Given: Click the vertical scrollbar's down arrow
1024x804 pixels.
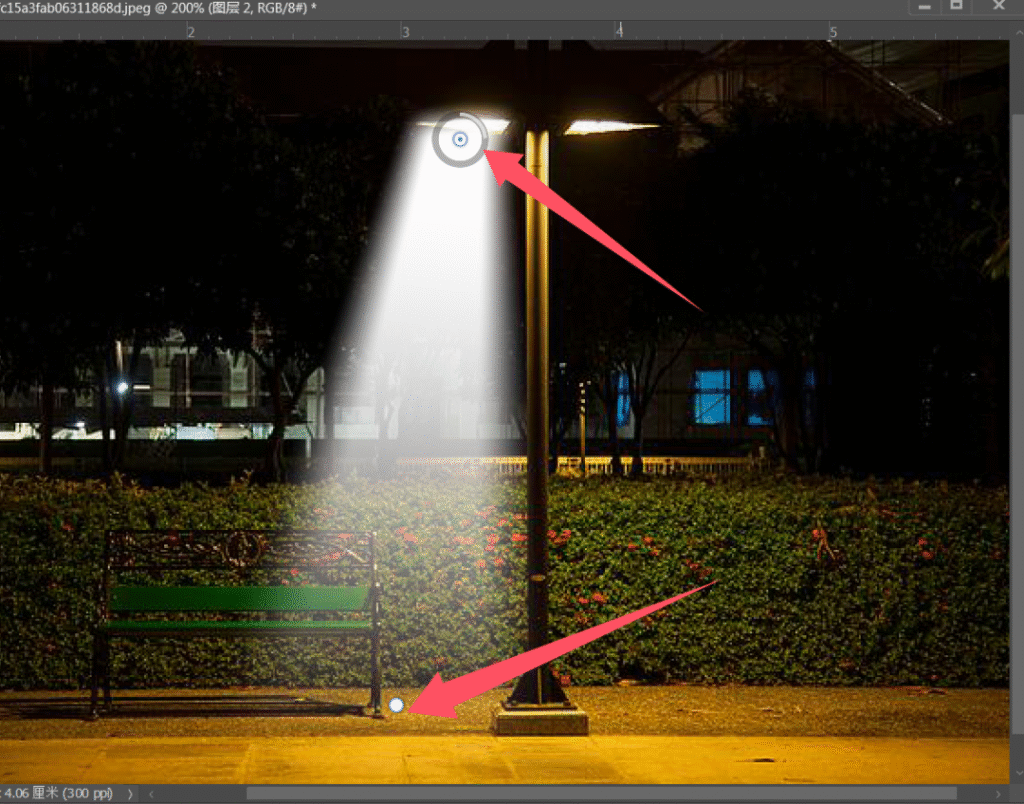Looking at the screenshot, I should (x=1017, y=773).
